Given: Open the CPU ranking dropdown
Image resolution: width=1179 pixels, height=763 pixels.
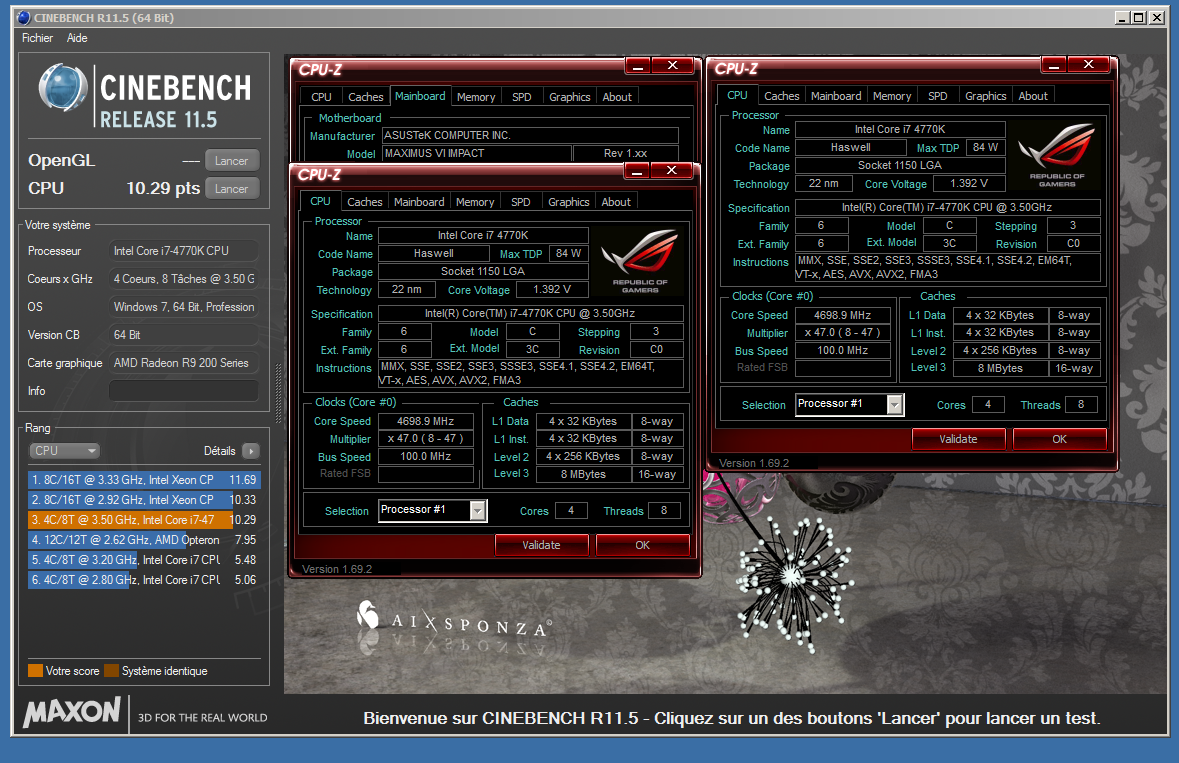Looking at the screenshot, I should click(64, 450).
